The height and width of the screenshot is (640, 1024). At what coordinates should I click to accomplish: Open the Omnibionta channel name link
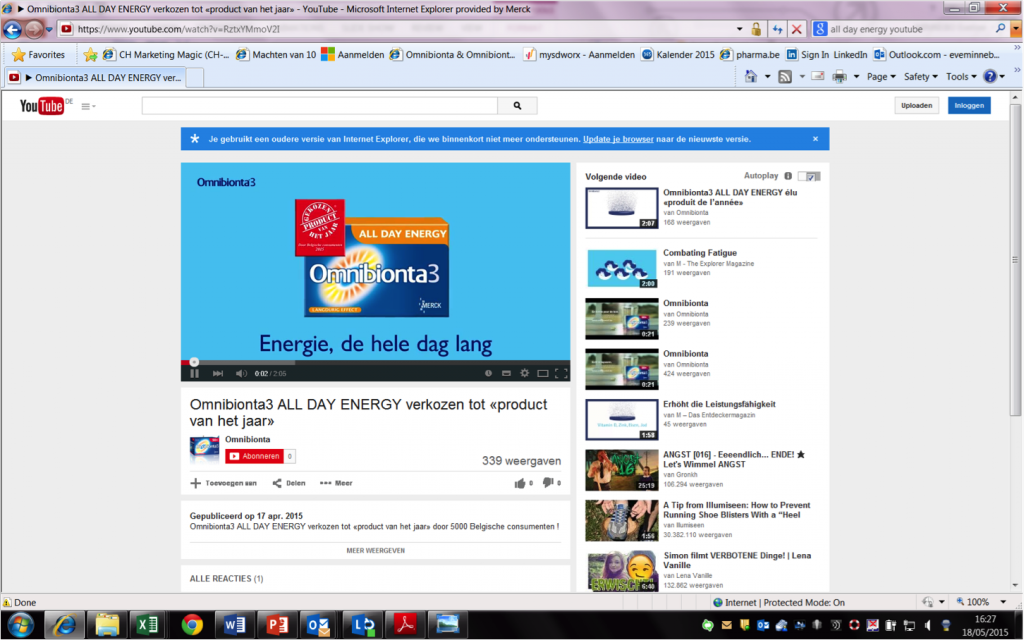pos(248,440)
